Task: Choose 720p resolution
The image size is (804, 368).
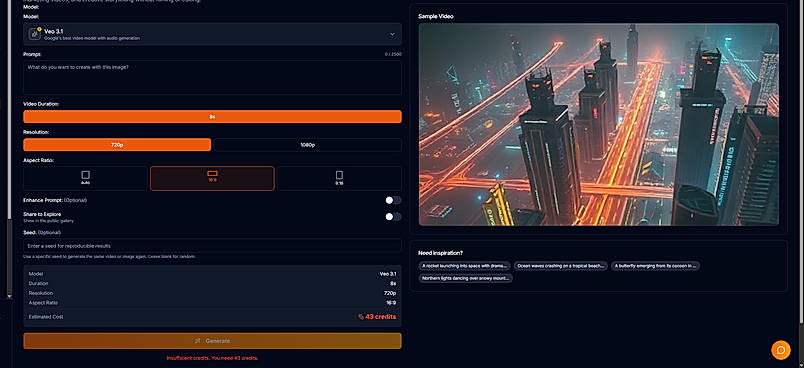Action: [x=117, y=145]
